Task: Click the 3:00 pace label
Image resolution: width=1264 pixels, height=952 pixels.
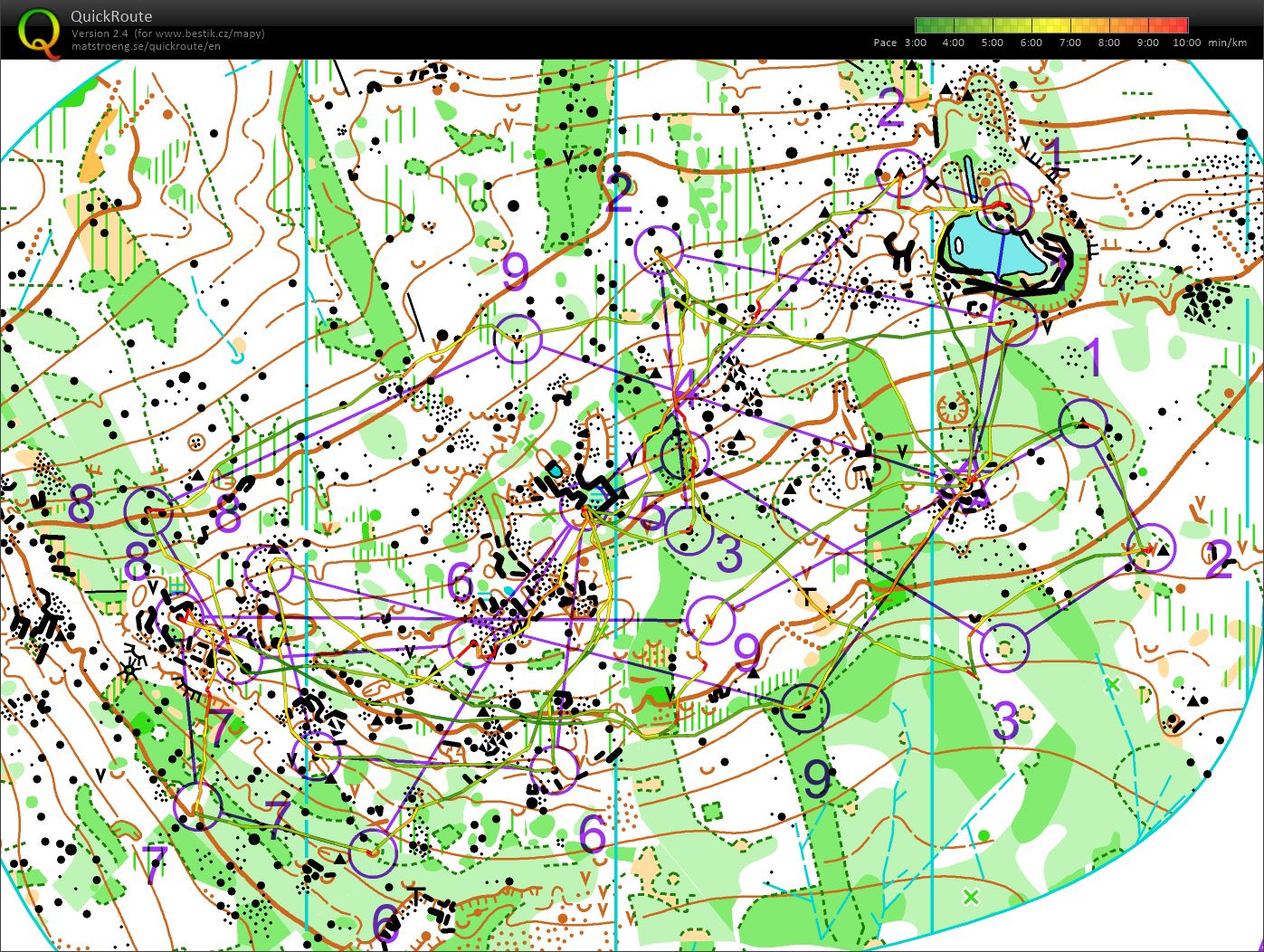Action: coord(915,43)
